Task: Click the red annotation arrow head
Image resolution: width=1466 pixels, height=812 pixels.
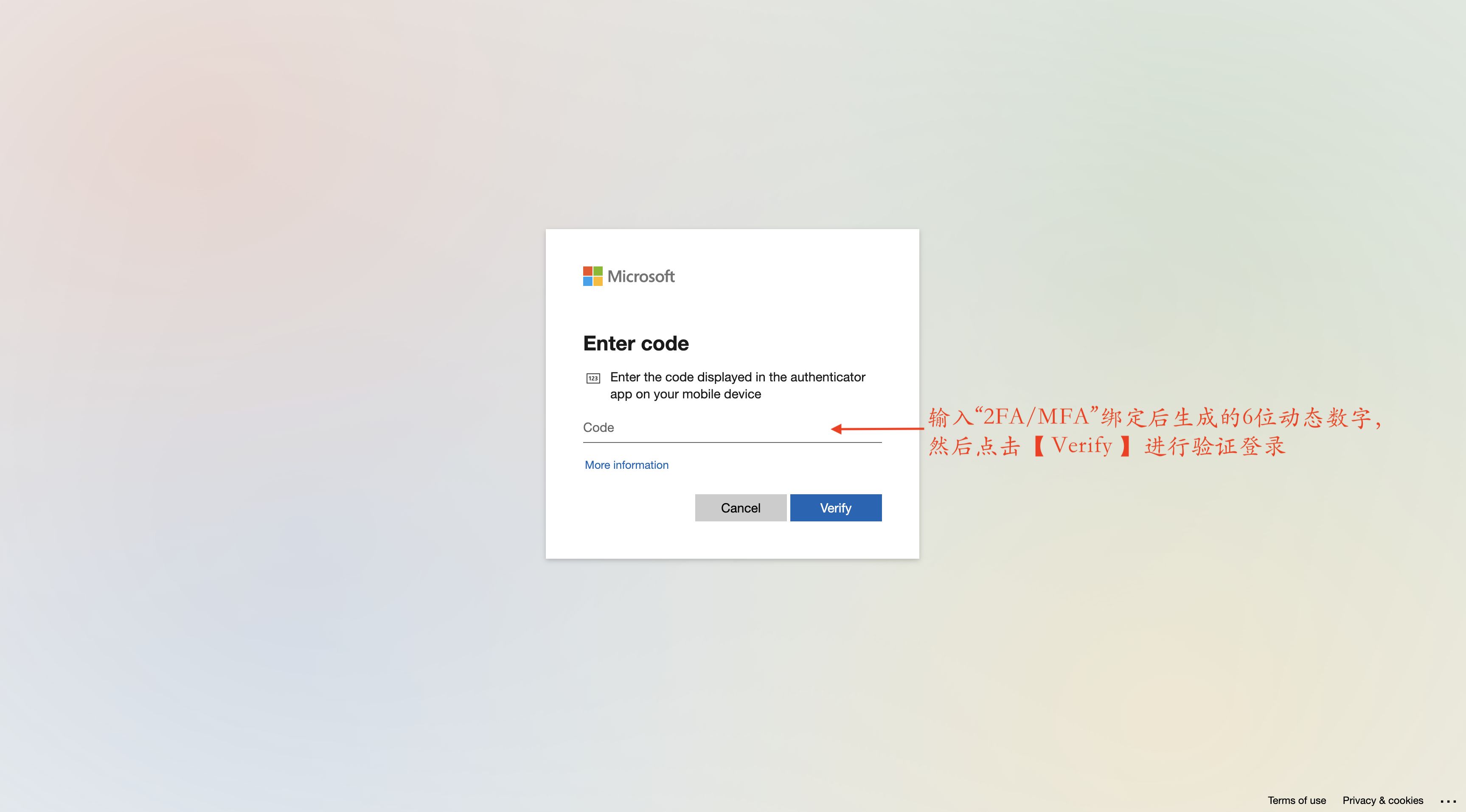Action: click(837, 429)
